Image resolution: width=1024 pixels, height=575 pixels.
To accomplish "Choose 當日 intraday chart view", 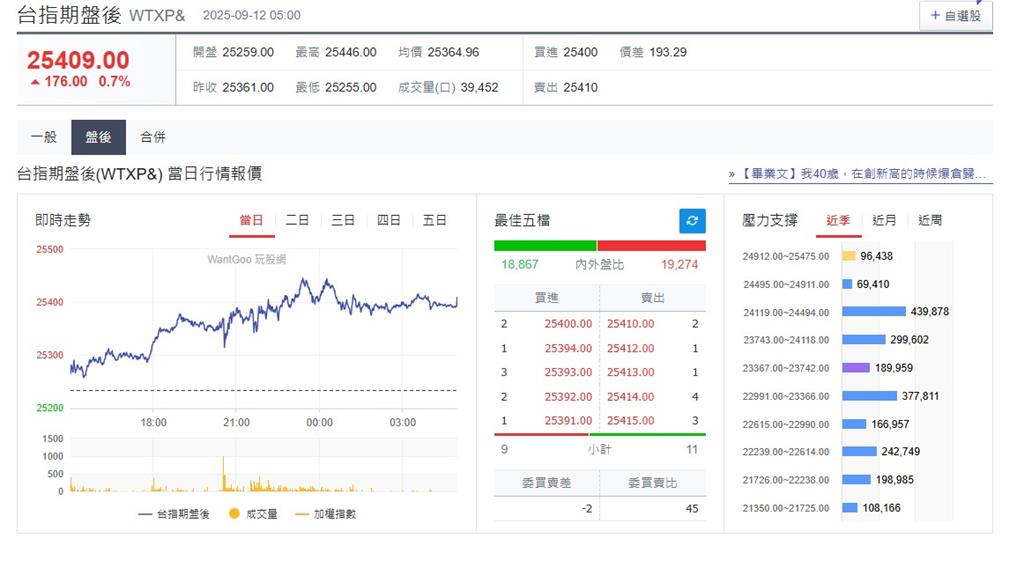I will (251, 221).
